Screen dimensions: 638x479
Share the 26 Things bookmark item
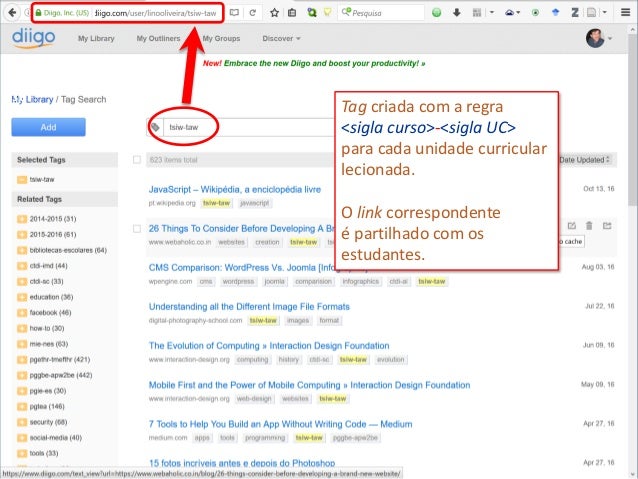(607, 225)
